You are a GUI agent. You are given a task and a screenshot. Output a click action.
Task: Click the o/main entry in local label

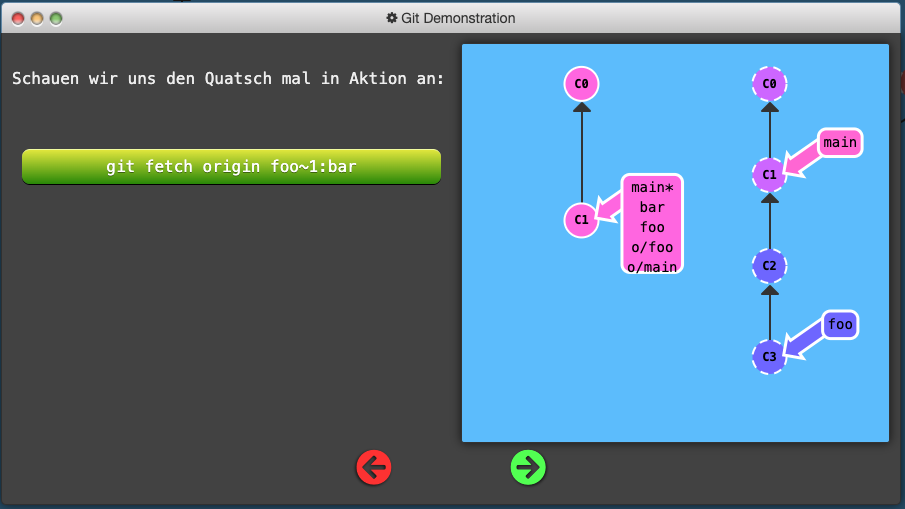point(652,266)
